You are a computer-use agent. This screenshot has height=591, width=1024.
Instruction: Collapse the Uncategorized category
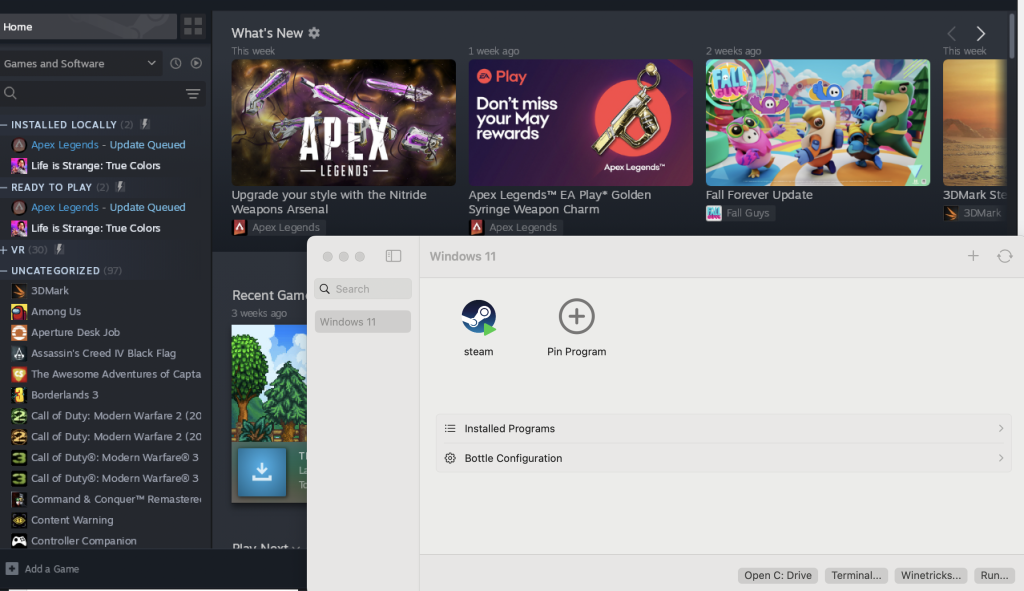(5, 270)
